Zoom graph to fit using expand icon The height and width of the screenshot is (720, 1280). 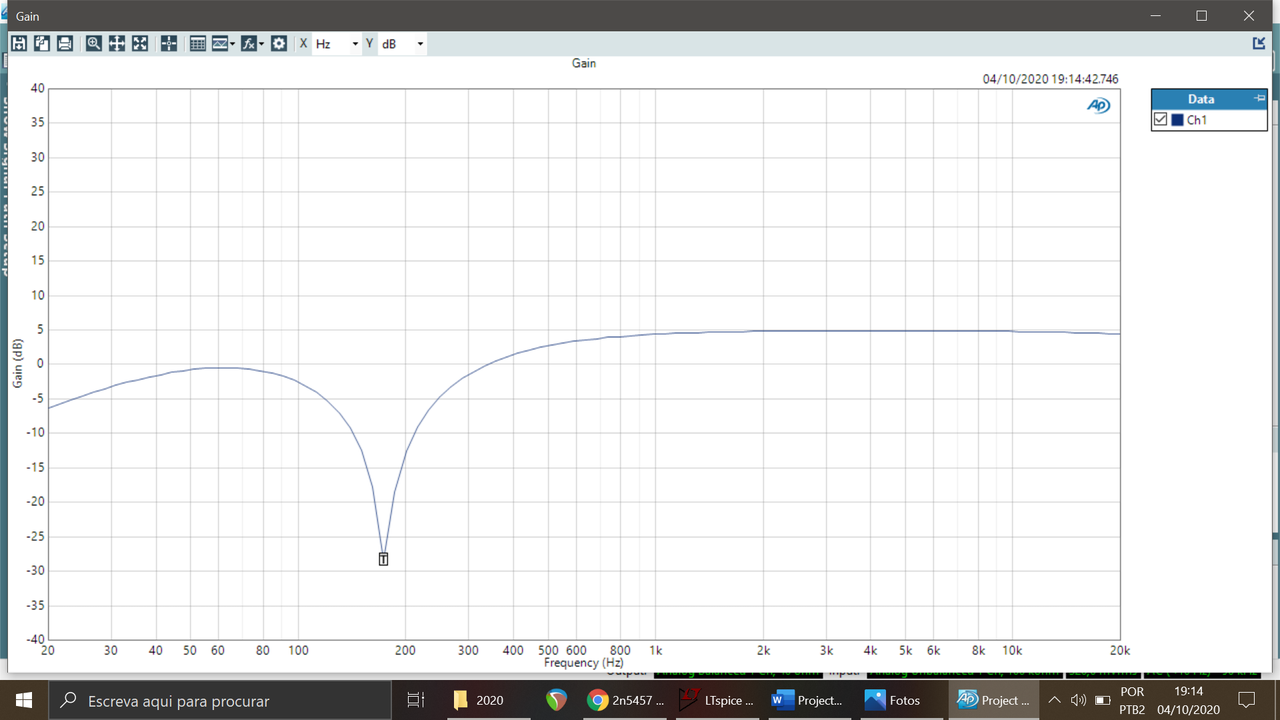[x=139, y=43]
